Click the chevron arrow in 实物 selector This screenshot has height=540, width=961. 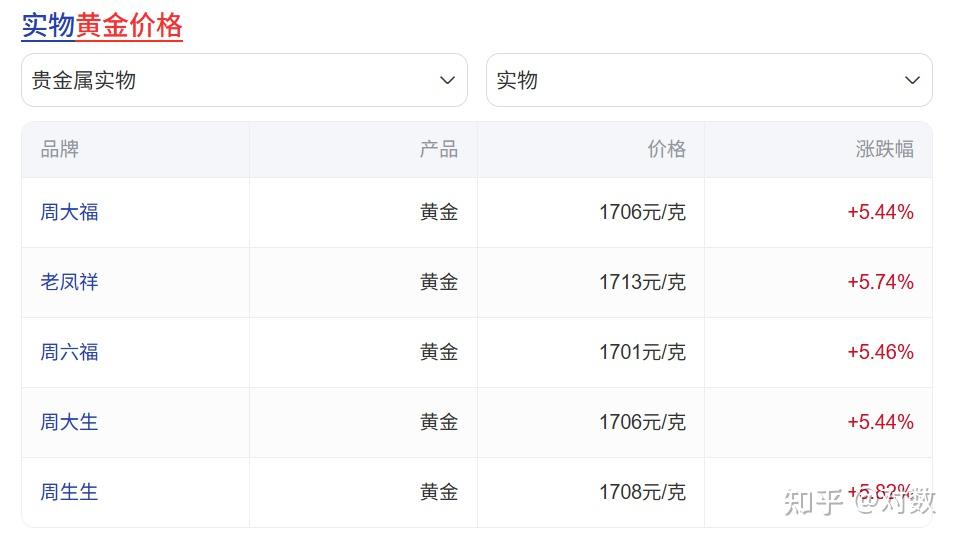(x=911, y=80)
